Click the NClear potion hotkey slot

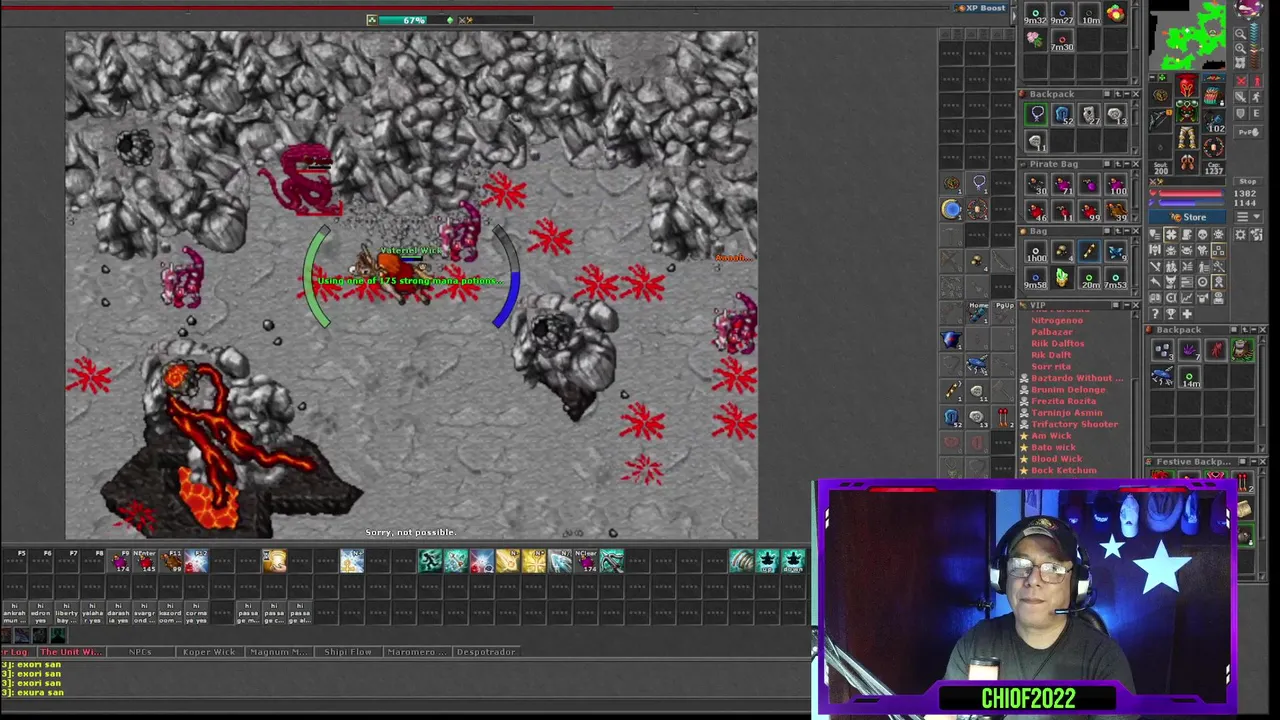tap(586, 561)
